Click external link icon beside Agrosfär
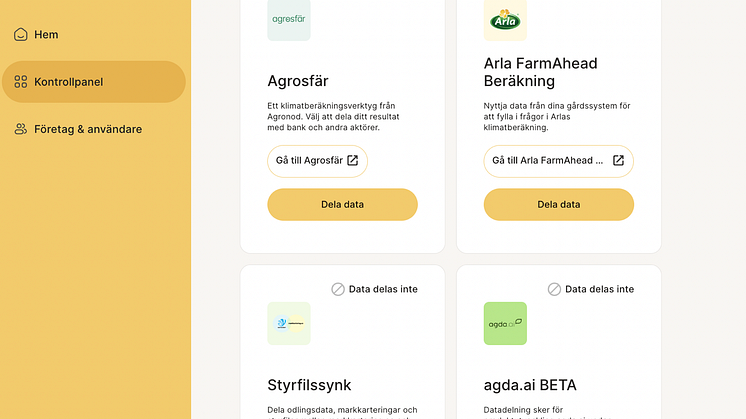Screen dimensions: 746x419 pos(352,160)
